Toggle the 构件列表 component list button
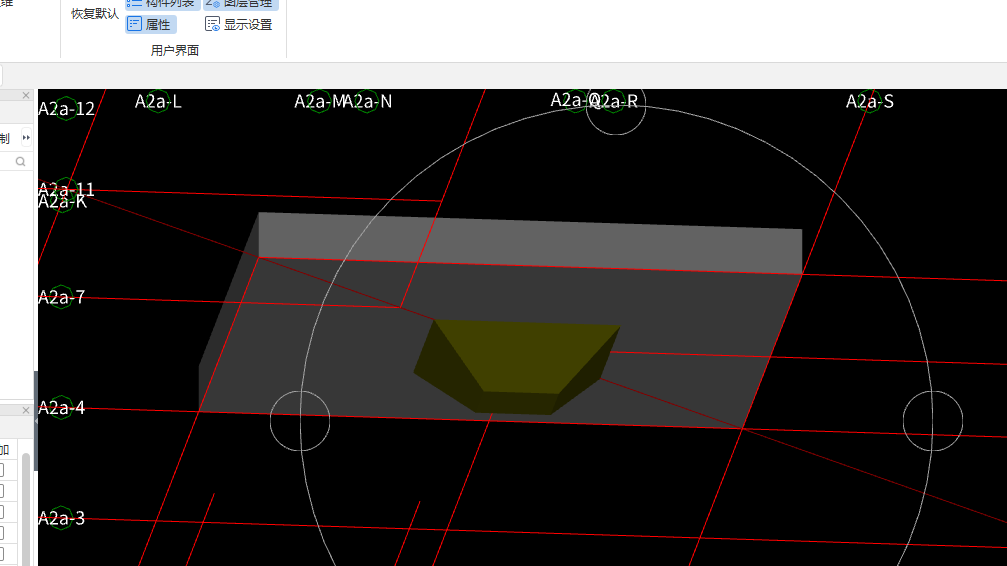 point(161,4)
